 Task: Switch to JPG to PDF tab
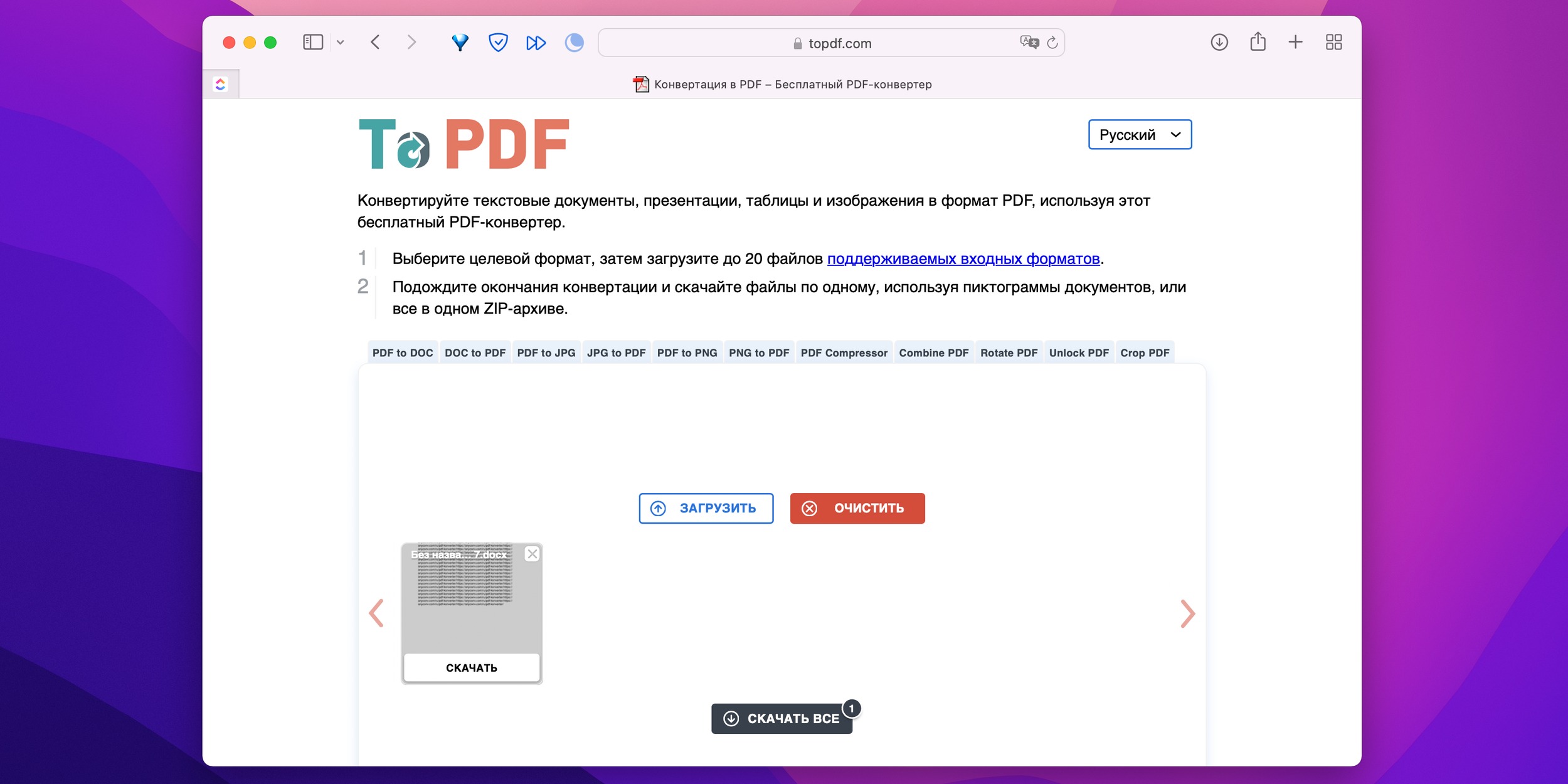coord(616,352)
